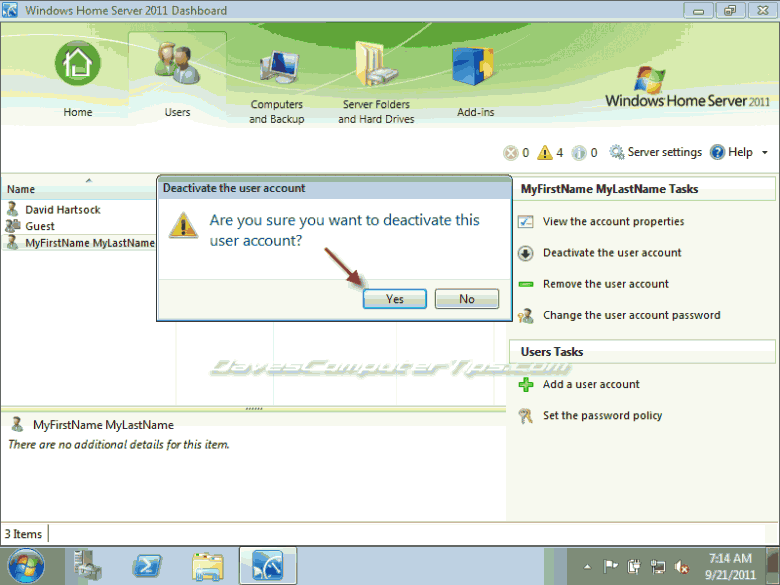The image size is (780, 585).
Task: Open Server Folders and Hard Drives tab
Action: [376, 83]
